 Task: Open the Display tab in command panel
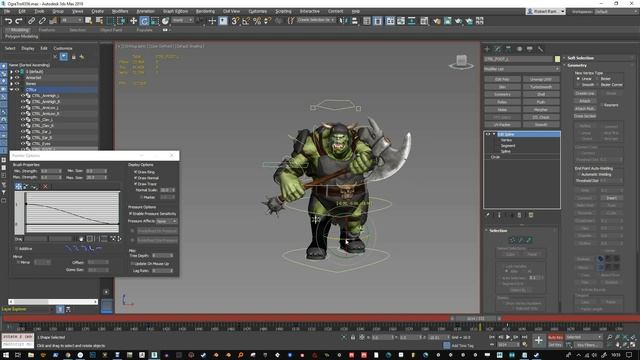coord(530,49)
